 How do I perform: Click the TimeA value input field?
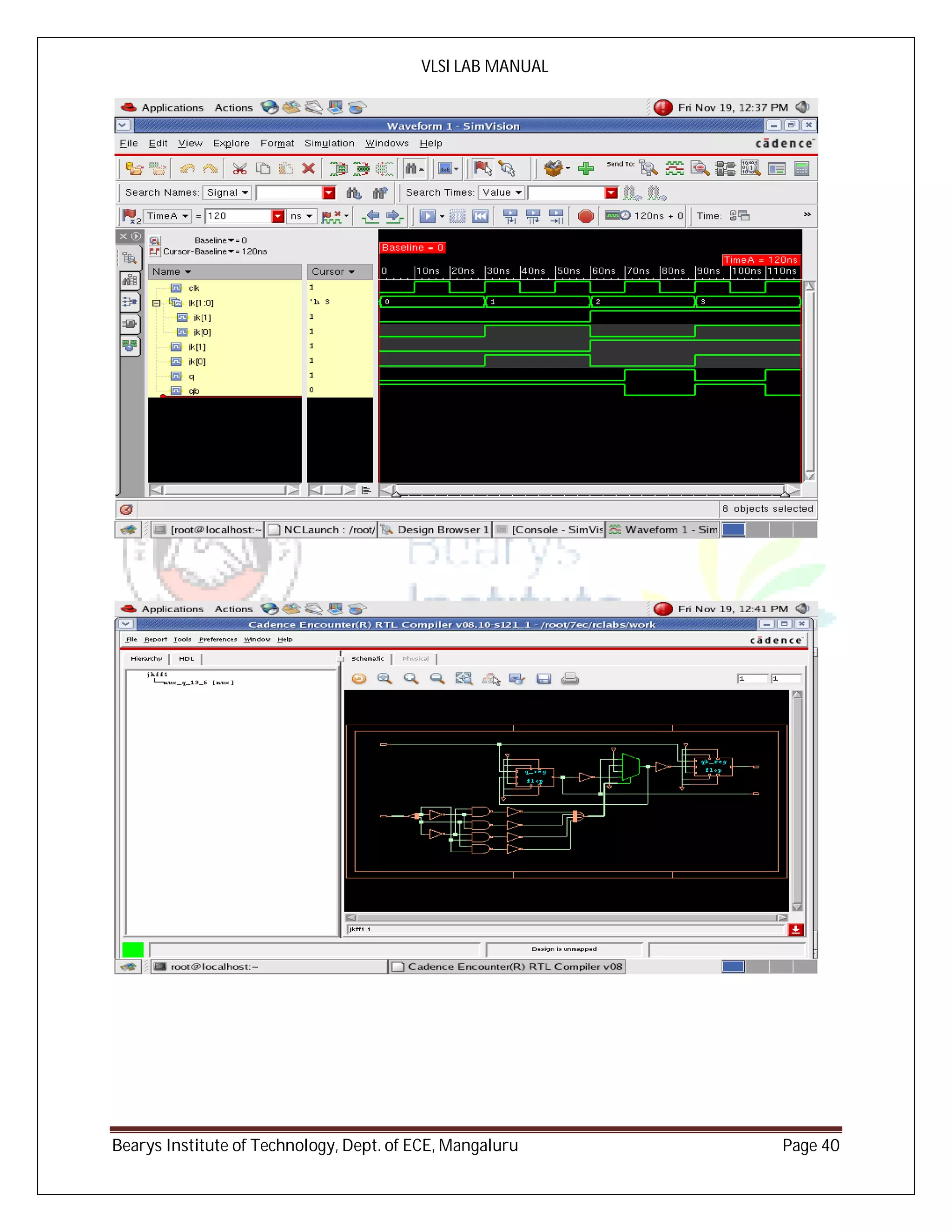[238, 216]
